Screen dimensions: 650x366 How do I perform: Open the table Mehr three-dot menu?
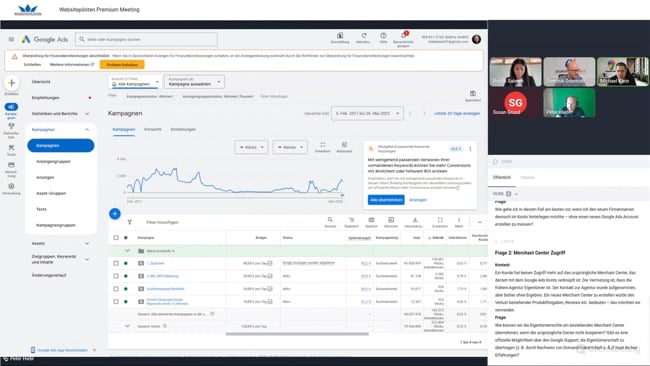pos(459,220)
